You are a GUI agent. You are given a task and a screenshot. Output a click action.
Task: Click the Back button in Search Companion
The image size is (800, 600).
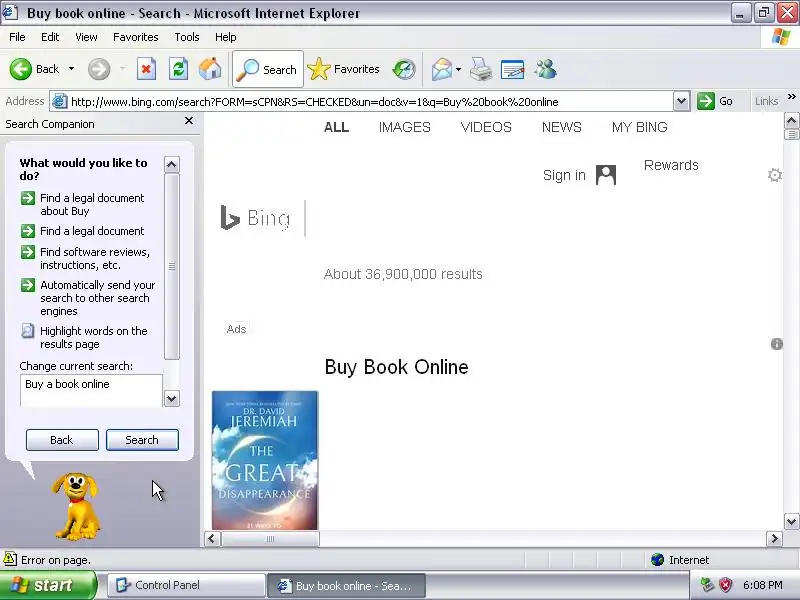tap(62, 440)
